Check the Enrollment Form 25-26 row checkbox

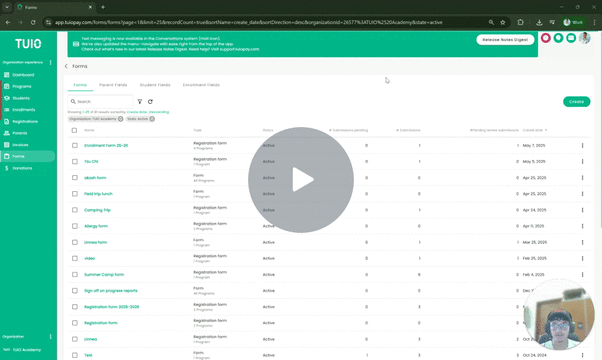click(x=74, y=145)
